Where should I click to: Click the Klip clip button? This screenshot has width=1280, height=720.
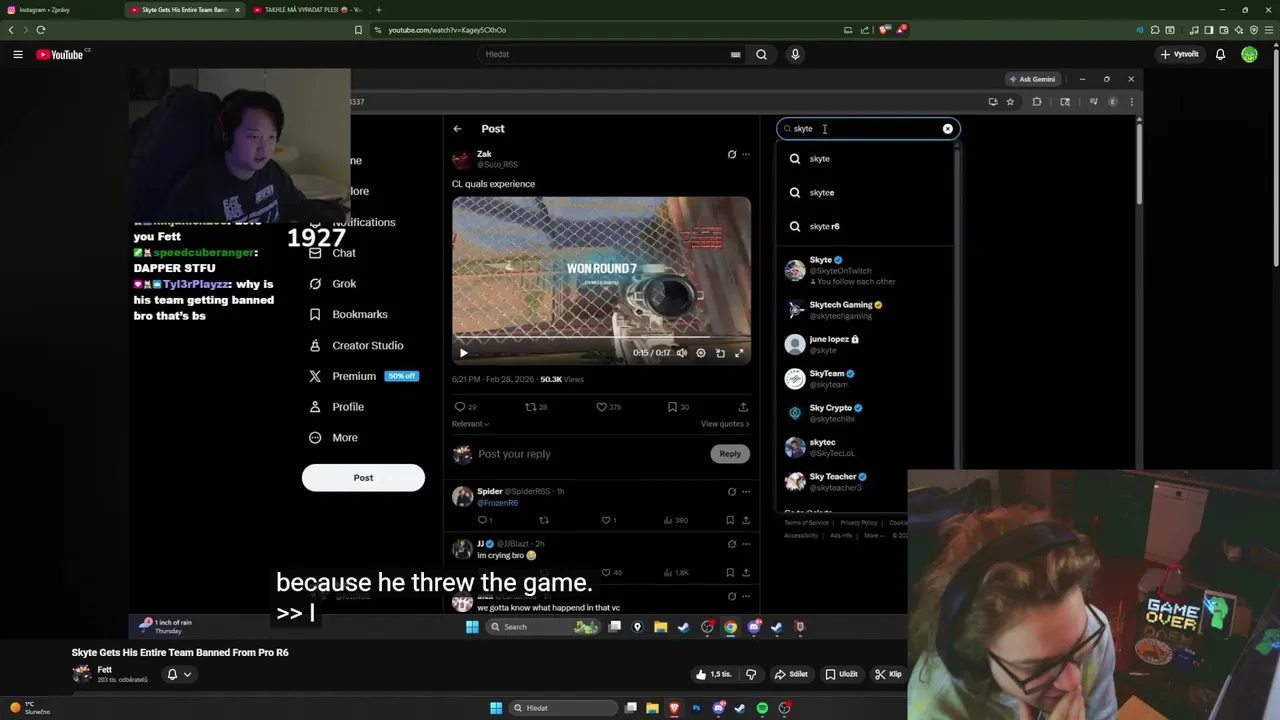point(888,674)
